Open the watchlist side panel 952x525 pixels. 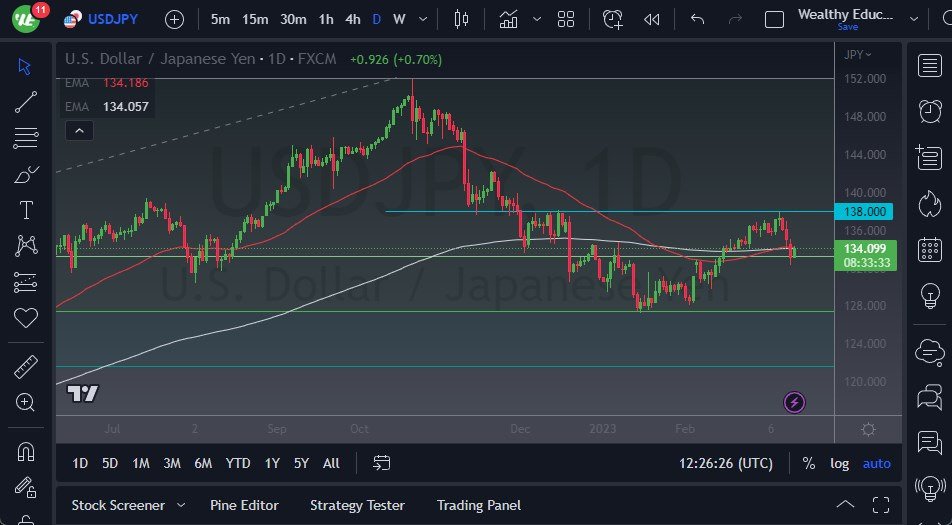(929, 65)
